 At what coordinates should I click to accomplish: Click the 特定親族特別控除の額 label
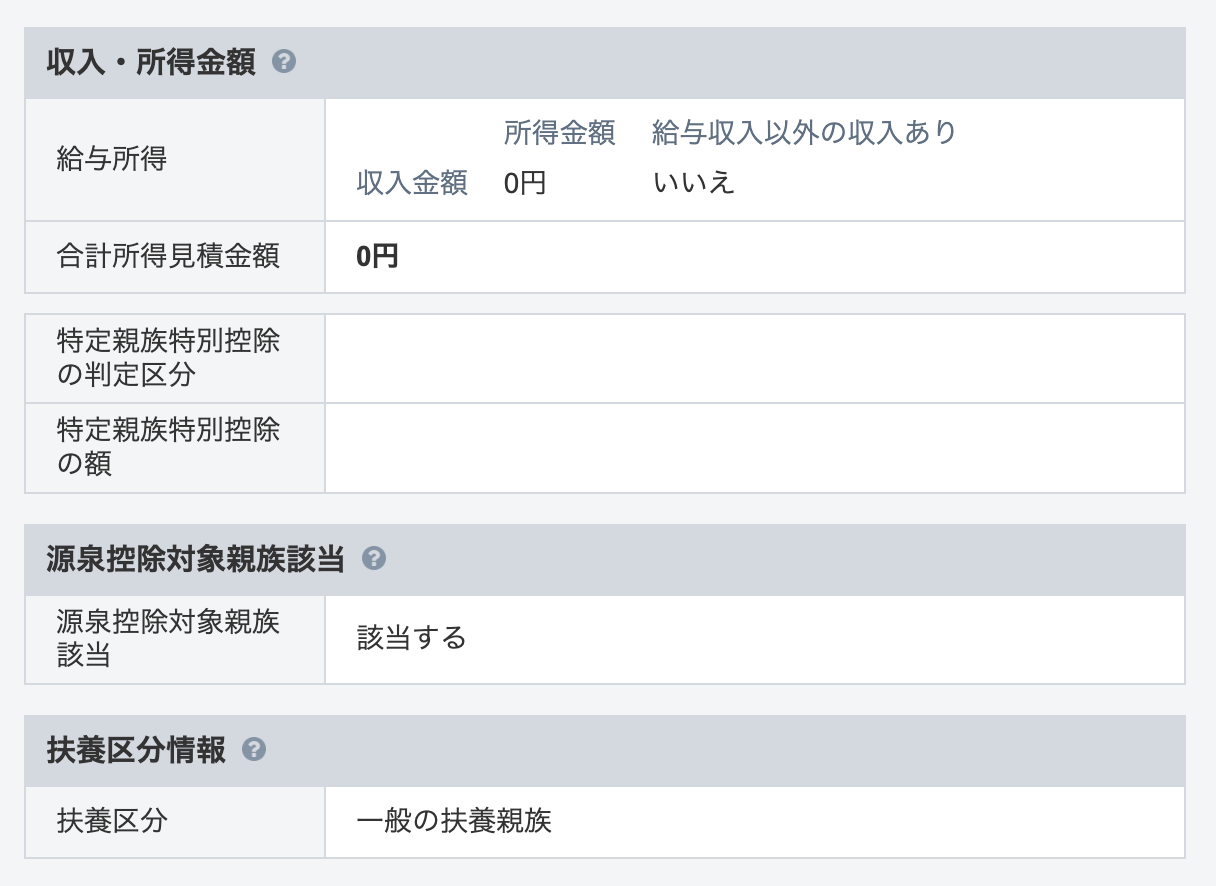pos(168,447)
